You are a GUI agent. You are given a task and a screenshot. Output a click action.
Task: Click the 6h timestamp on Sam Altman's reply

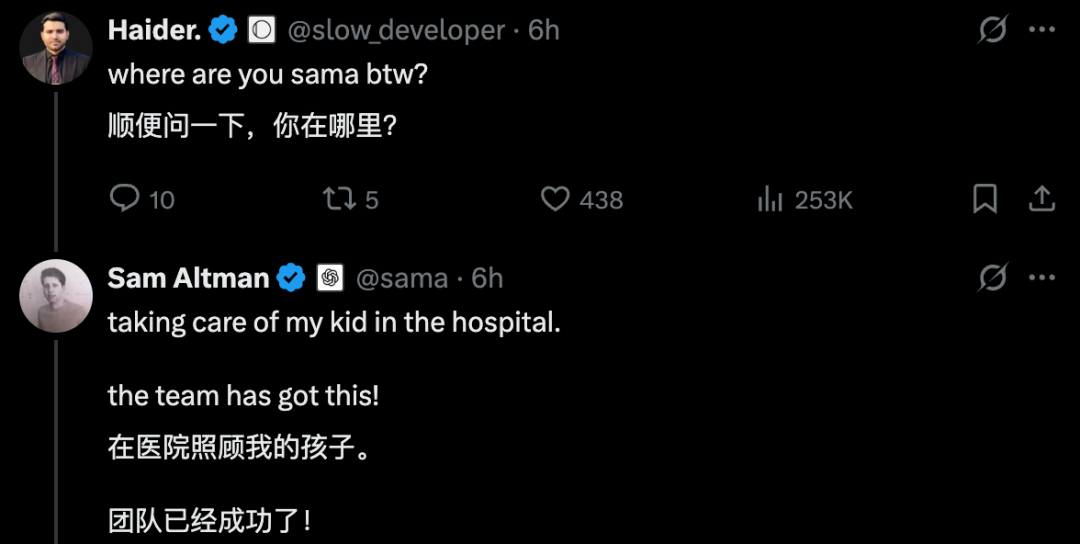(x=487, y=278)
